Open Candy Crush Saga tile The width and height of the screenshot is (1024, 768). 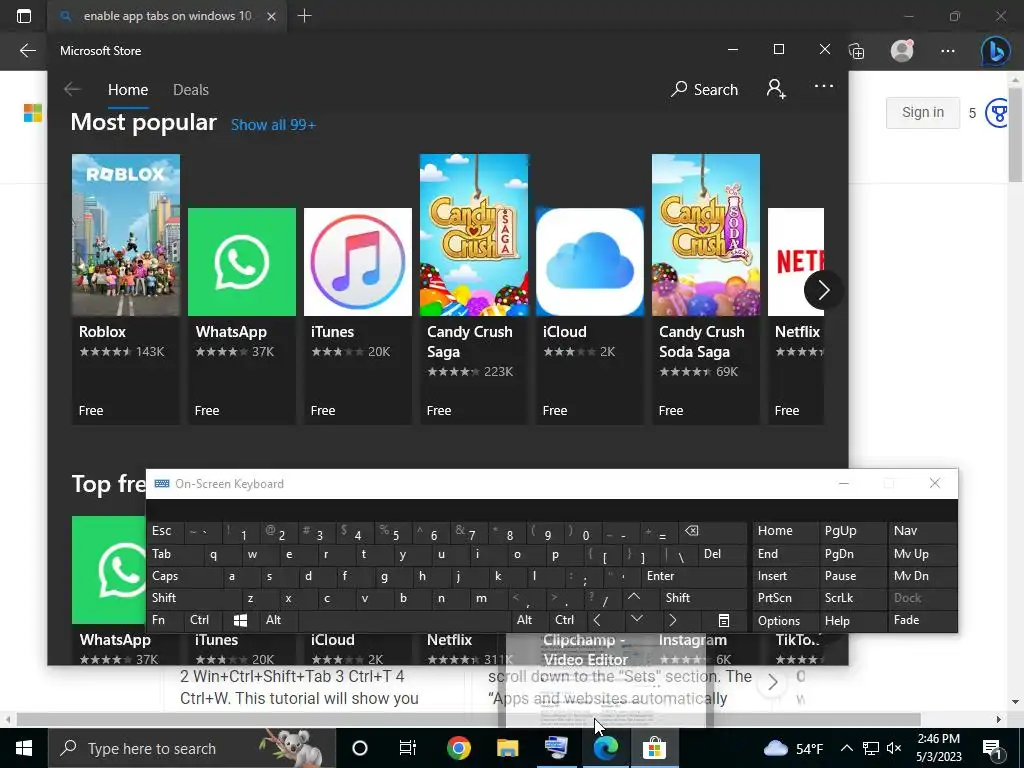click(474, 289)
